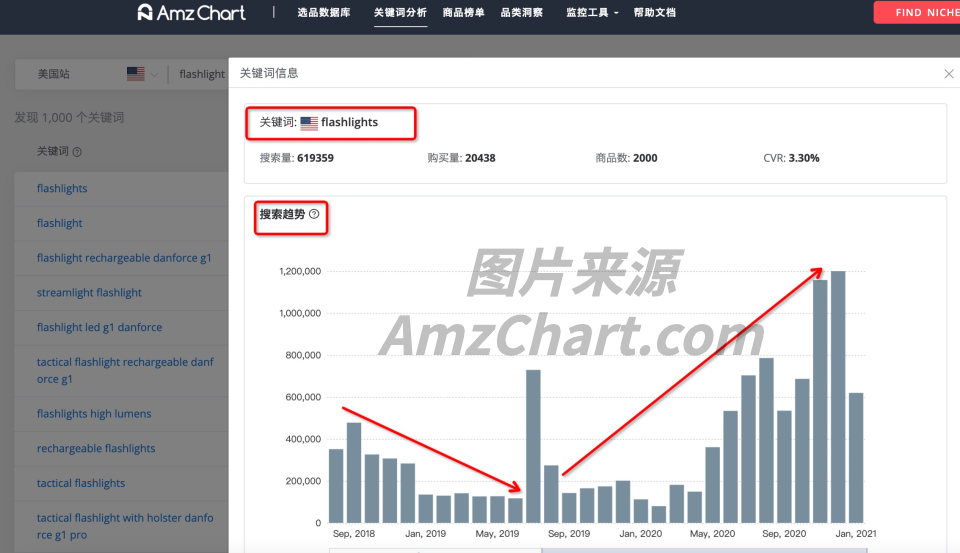Open the 帮助文档 menu item
Screen dimensions: 960x553
pyautogui.click(x=654, y=12)
